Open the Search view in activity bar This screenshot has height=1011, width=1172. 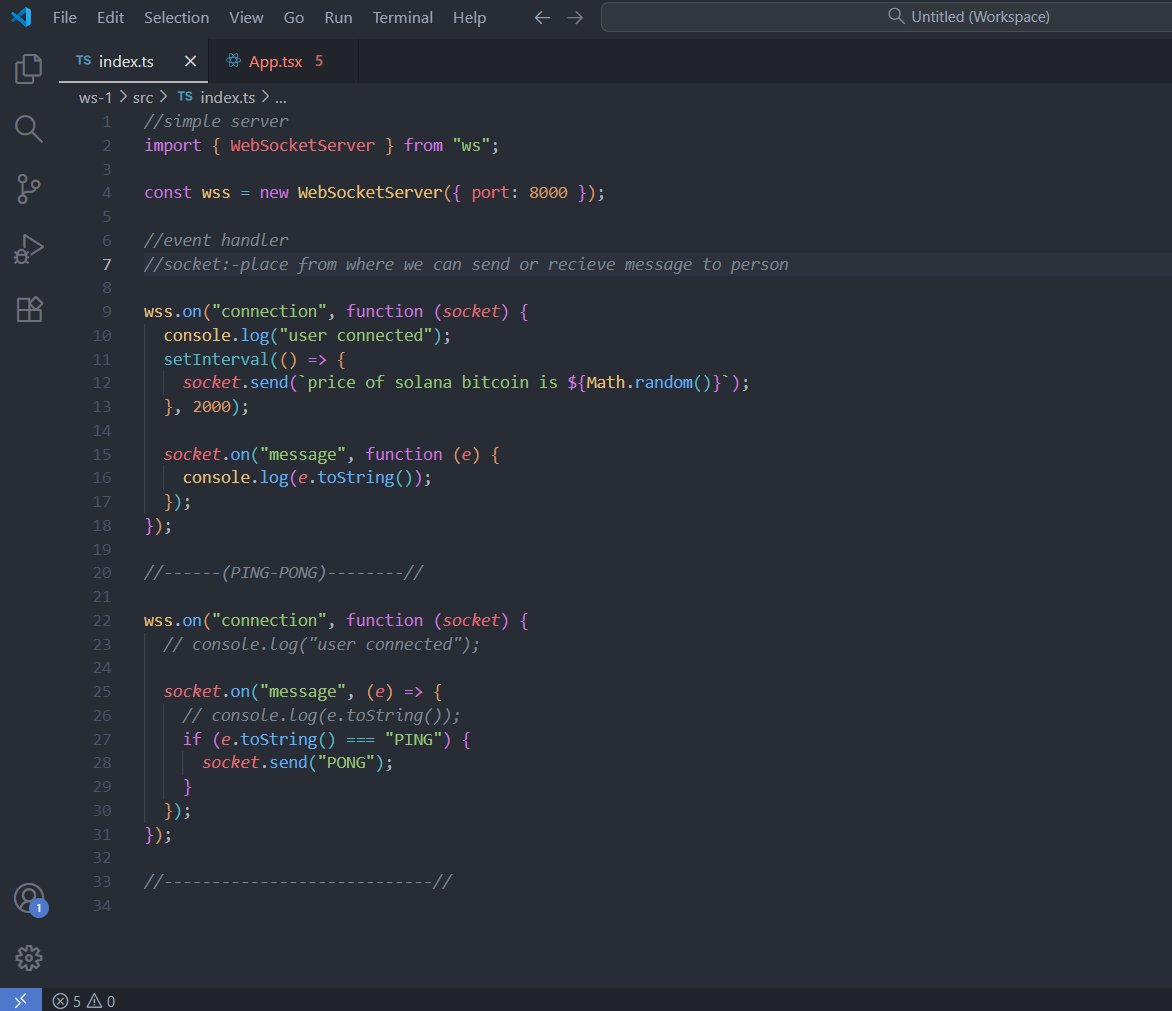pos(28,129)
